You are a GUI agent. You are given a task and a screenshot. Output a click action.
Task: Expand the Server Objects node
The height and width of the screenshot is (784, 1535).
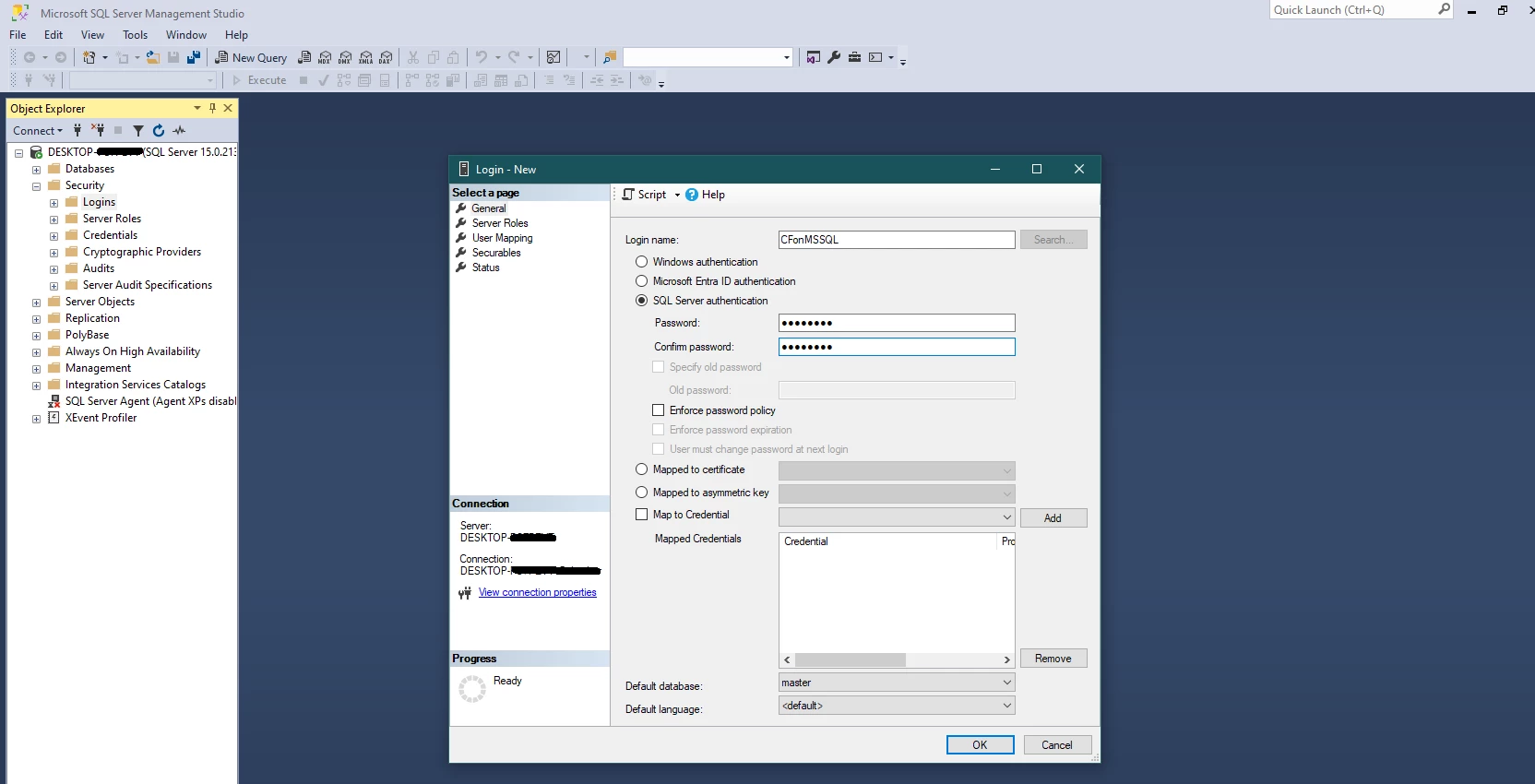click(x=36, y=303)
